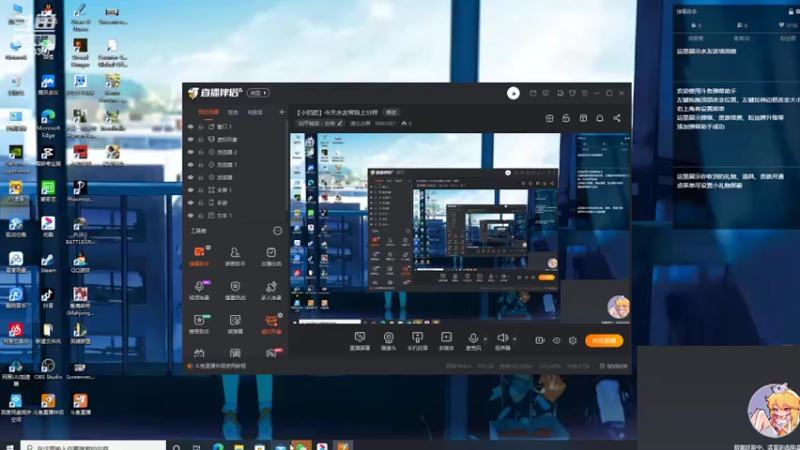Hide the 浏览器 1 source layer
This screenshot has width=800, height=450.
(191, 165)
